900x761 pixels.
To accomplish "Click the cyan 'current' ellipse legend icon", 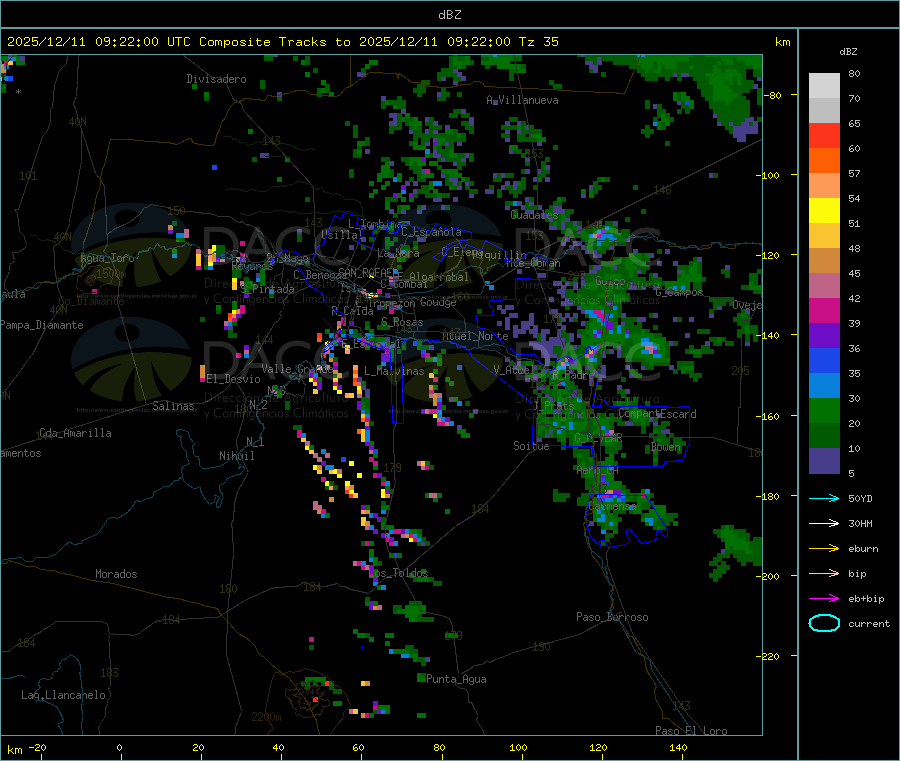I will (824, 623).
